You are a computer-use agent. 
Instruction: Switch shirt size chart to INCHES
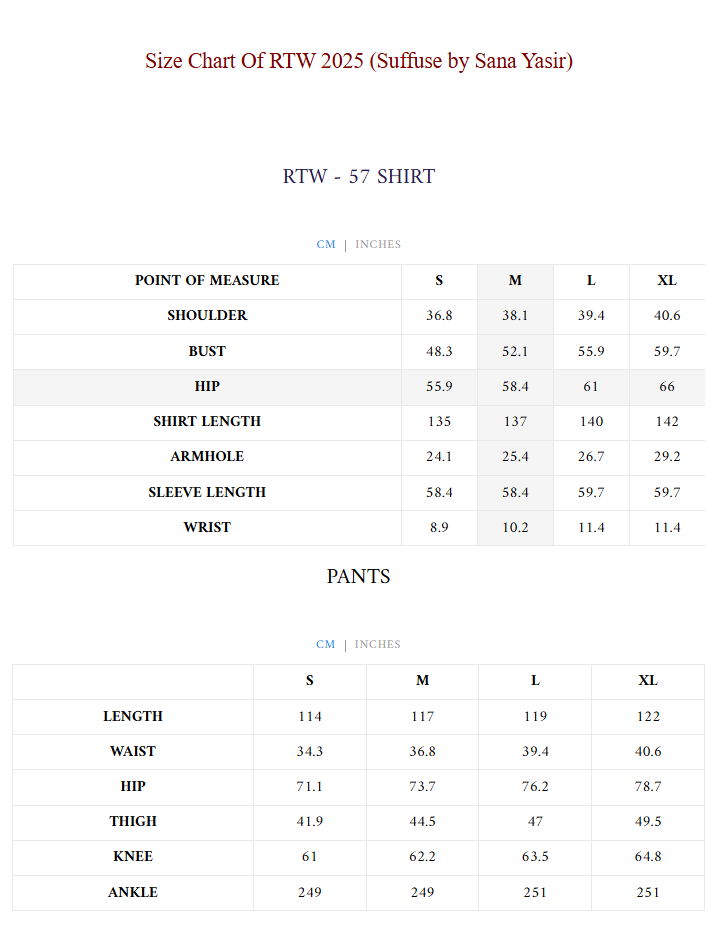[378, 245]
